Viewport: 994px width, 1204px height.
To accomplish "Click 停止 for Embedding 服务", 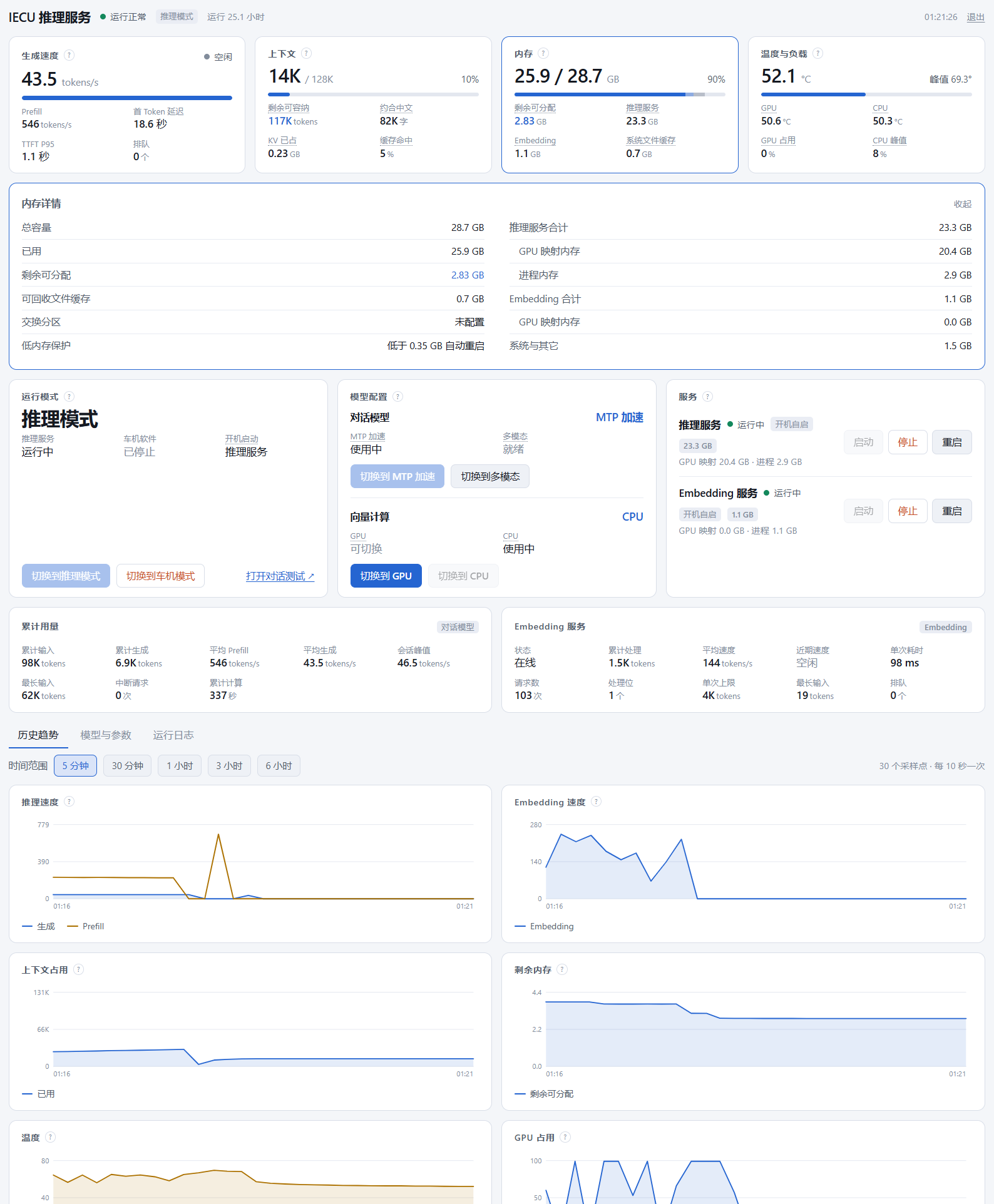I will pyautogui.click(x=908, y=511).
